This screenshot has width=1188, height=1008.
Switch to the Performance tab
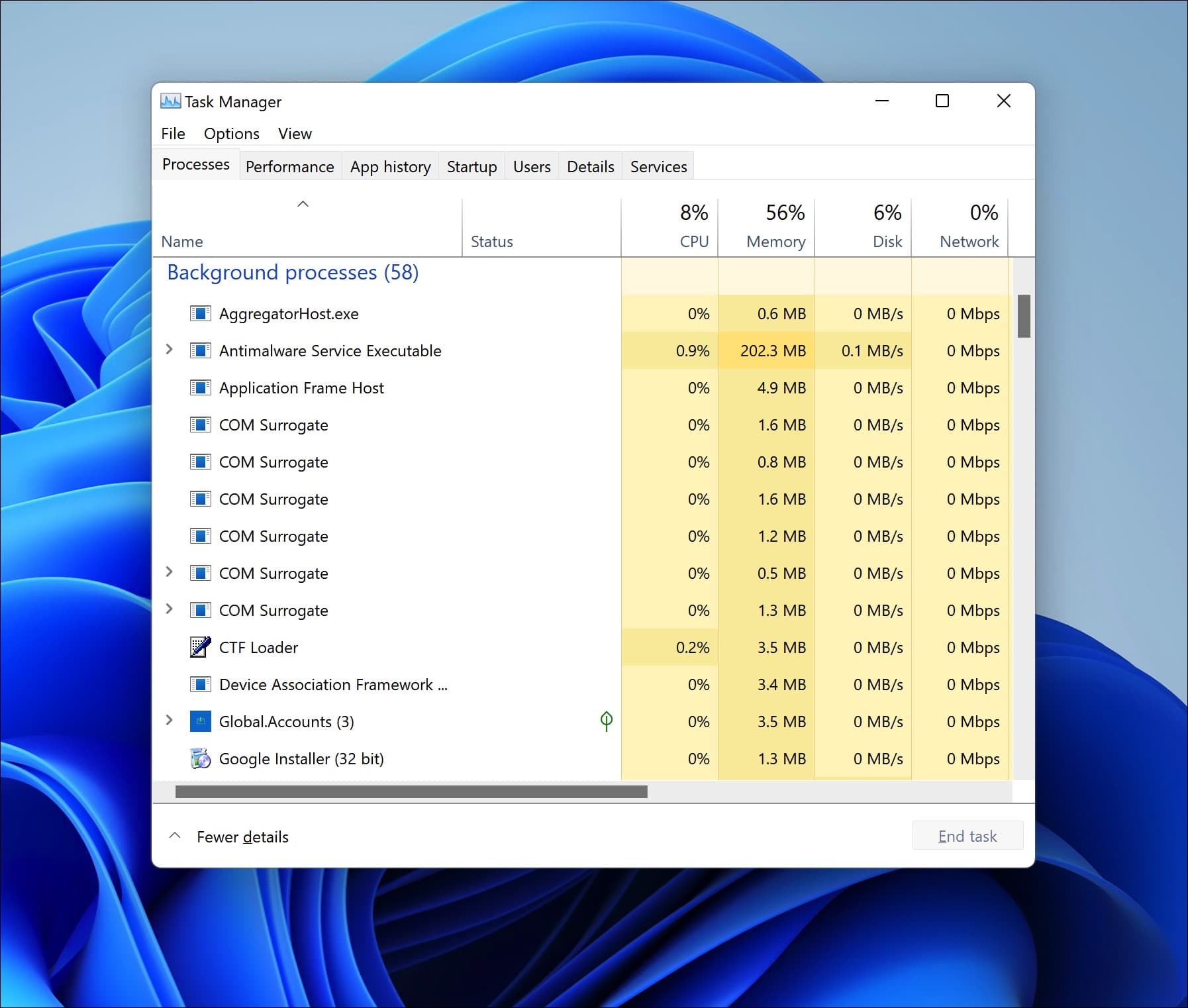[x=289, y=166]
